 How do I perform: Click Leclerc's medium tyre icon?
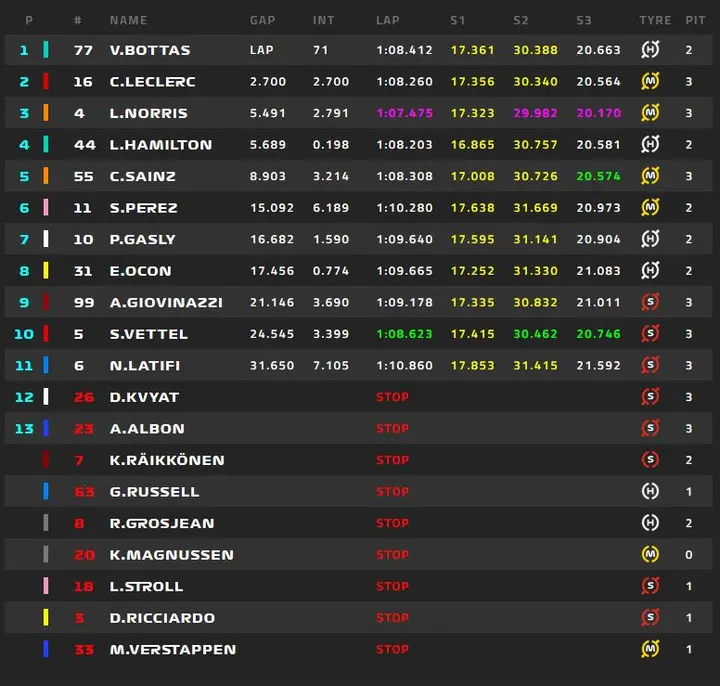click(x=650, y=81)
